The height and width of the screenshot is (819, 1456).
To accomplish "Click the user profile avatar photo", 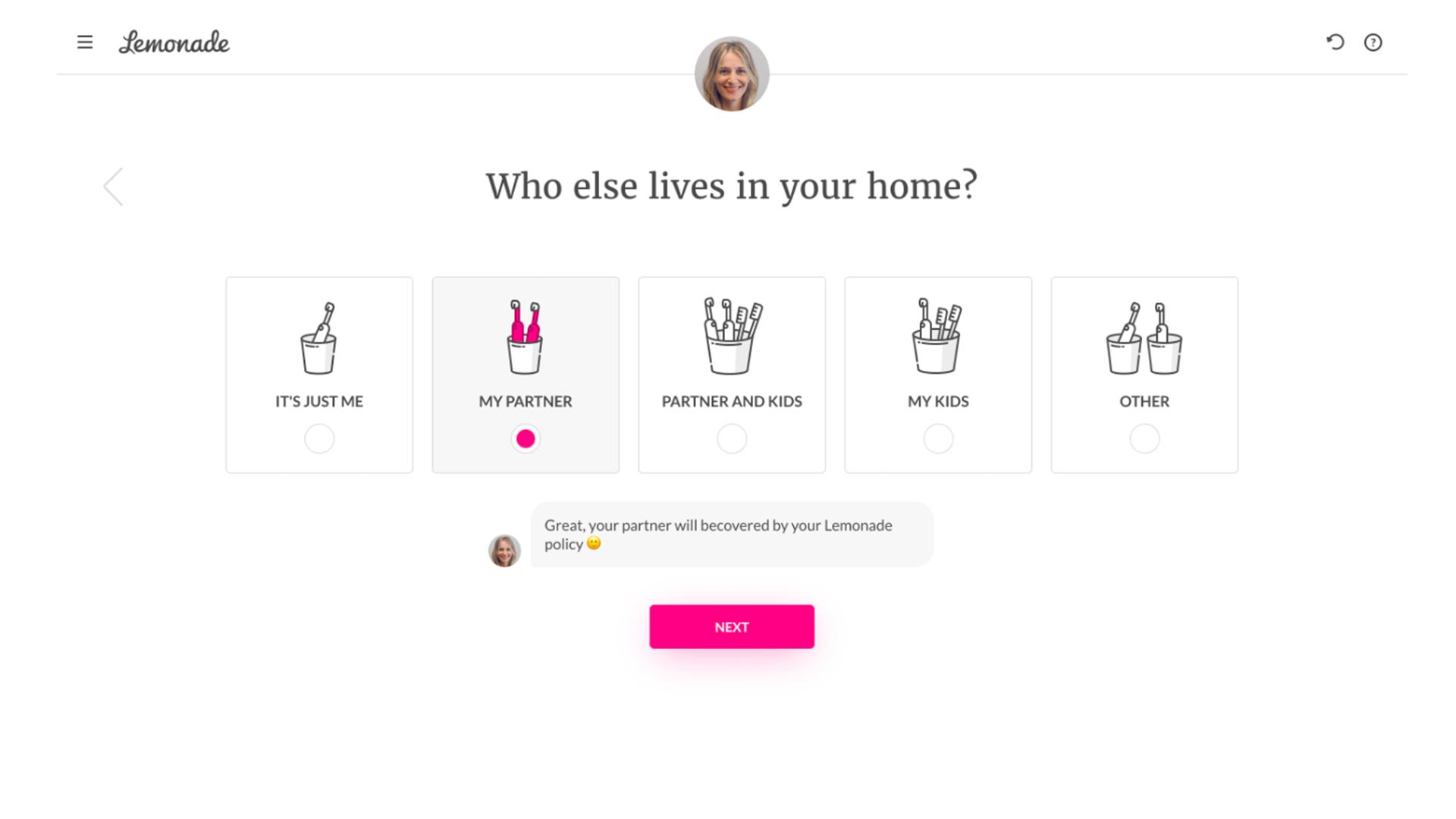I will pos(730,74).
